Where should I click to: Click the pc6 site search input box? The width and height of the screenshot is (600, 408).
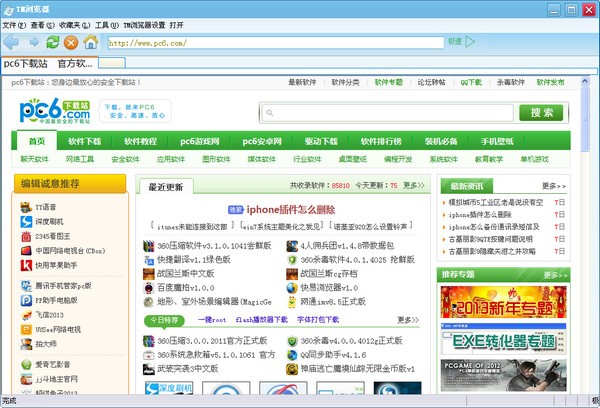click(387, 113)
